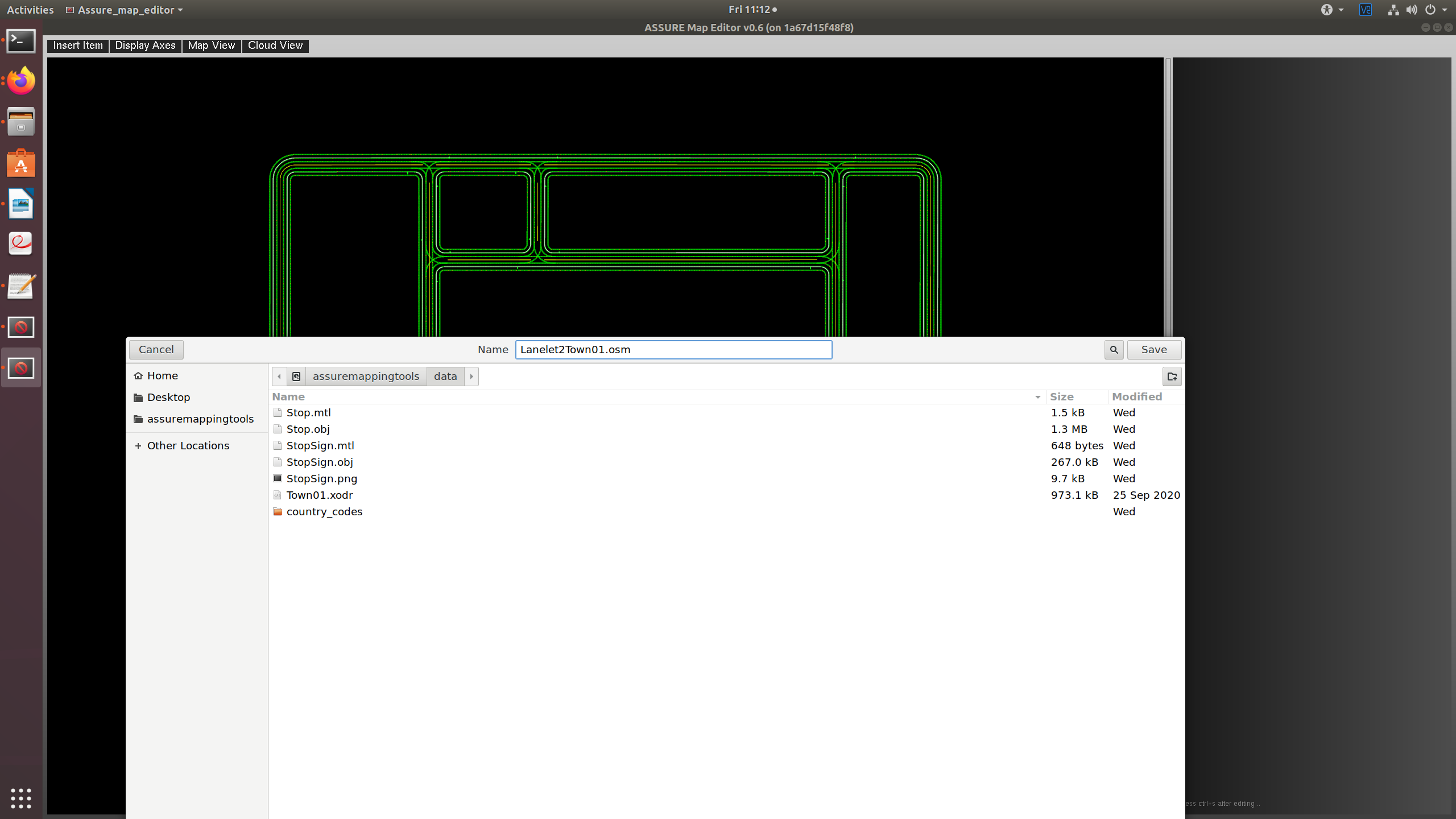1456x819 pixels.
Task: Open the terminal from the dock
Action: coord(20,40)
